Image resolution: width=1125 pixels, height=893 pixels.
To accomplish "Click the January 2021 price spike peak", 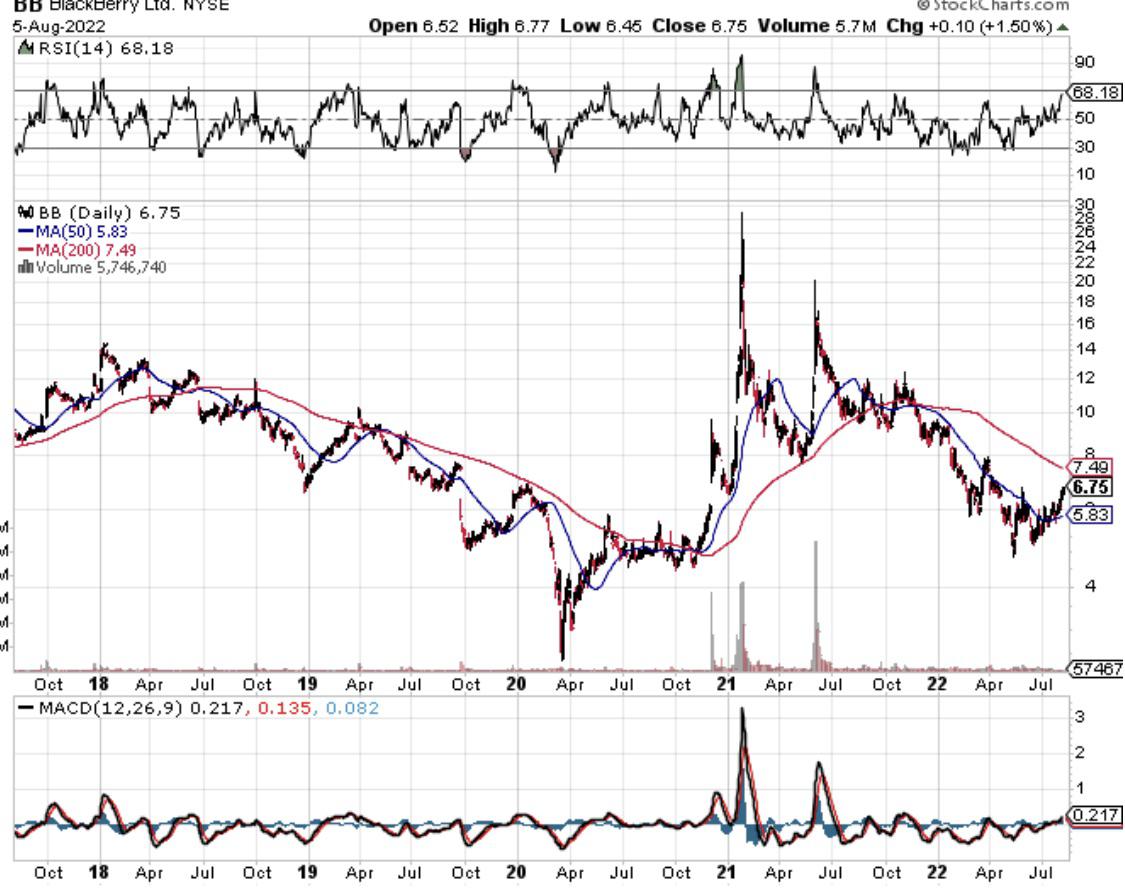I will tap(742, 215).
